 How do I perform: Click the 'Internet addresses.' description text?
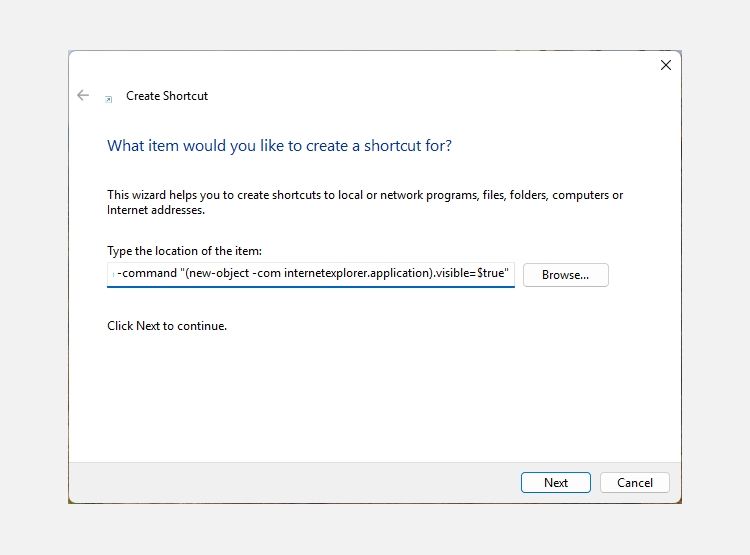(156, 210)
